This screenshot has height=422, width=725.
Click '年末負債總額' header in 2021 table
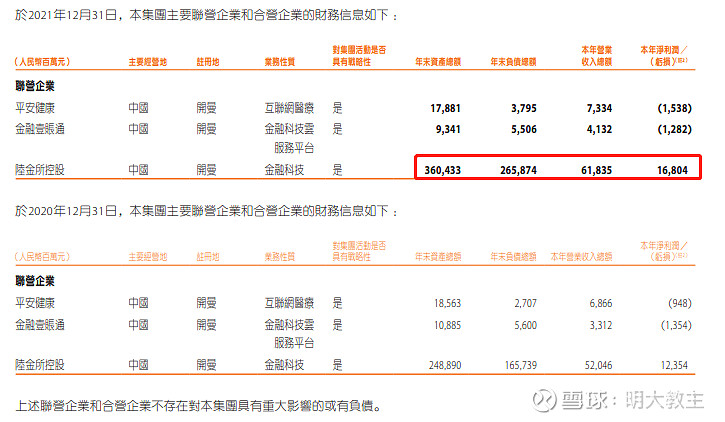point(513,62)
